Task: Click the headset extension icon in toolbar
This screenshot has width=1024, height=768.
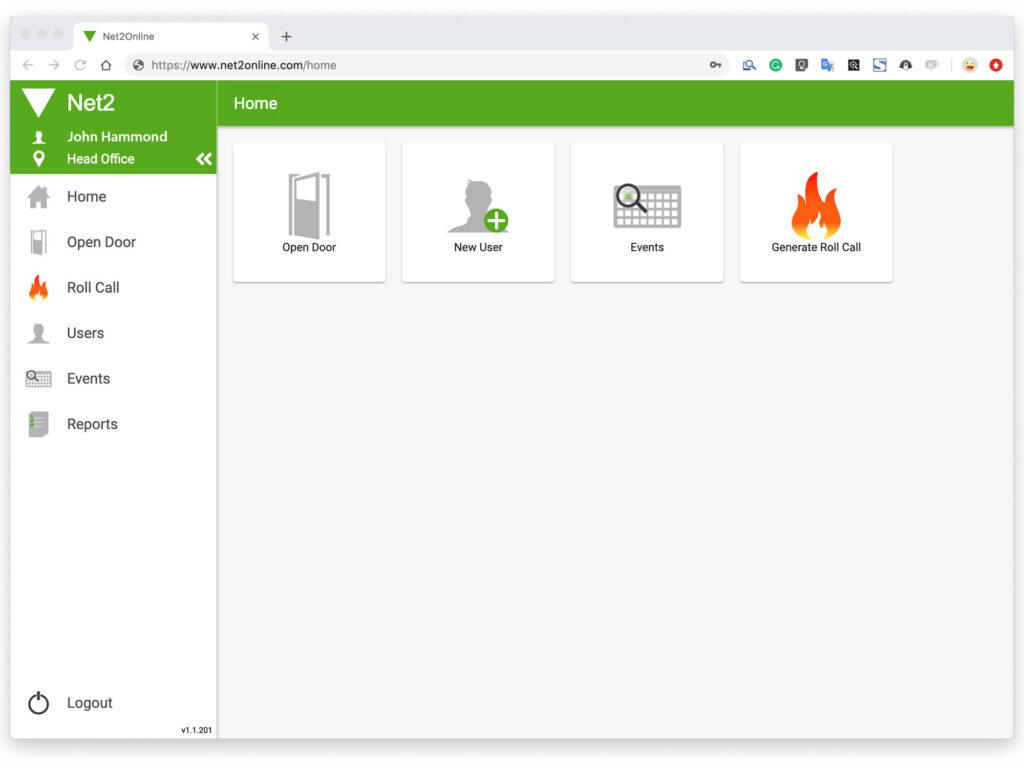Action: tap(905, 65)
